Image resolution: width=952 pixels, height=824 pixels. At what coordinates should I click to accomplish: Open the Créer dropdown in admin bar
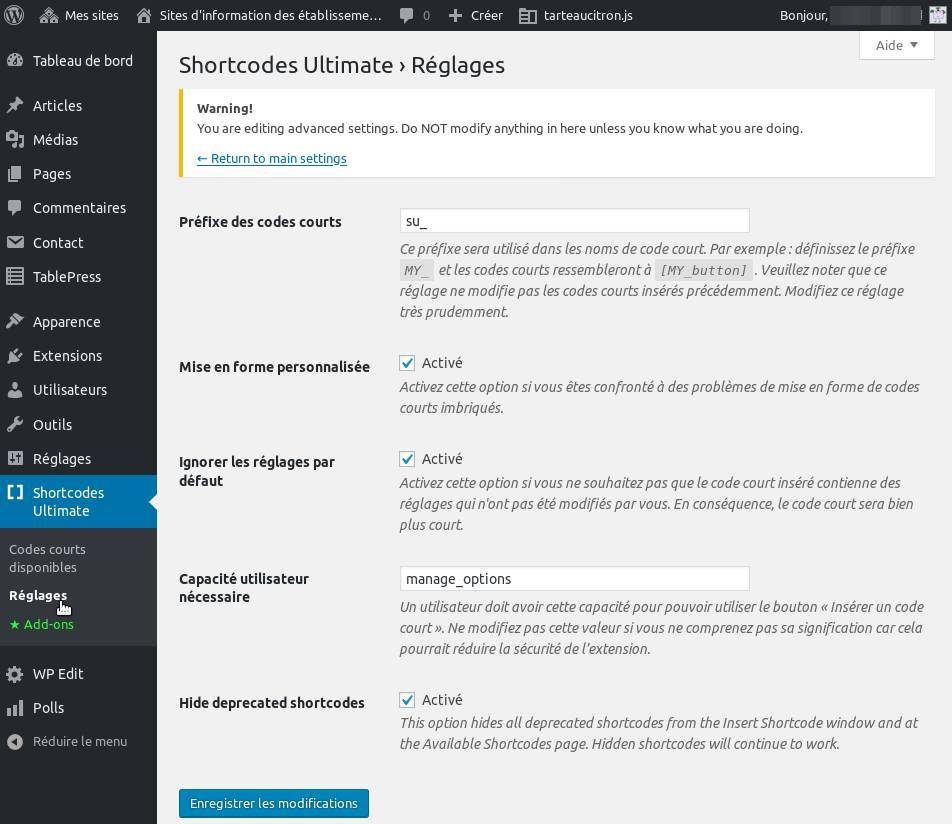tap(475, 15)
